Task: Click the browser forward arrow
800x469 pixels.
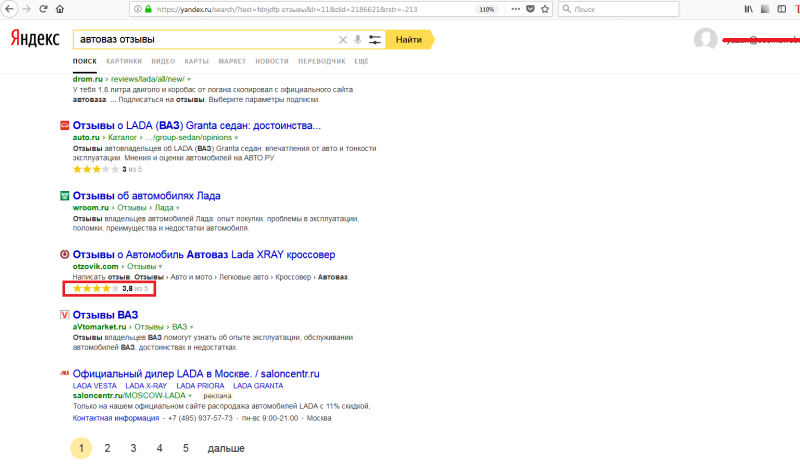Action: [27, 9]
